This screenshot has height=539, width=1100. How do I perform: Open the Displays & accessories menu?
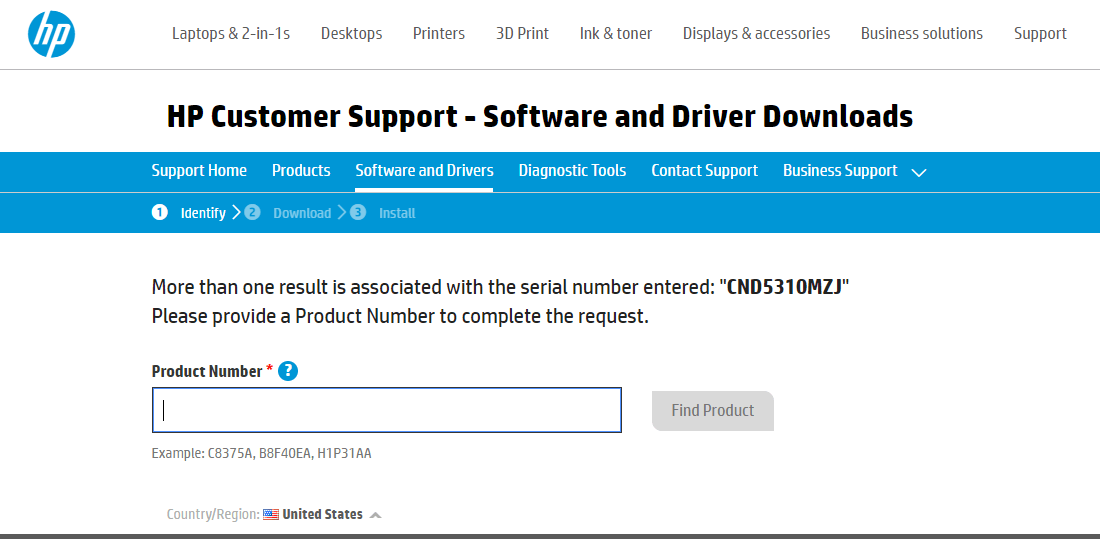click(756, 33)
